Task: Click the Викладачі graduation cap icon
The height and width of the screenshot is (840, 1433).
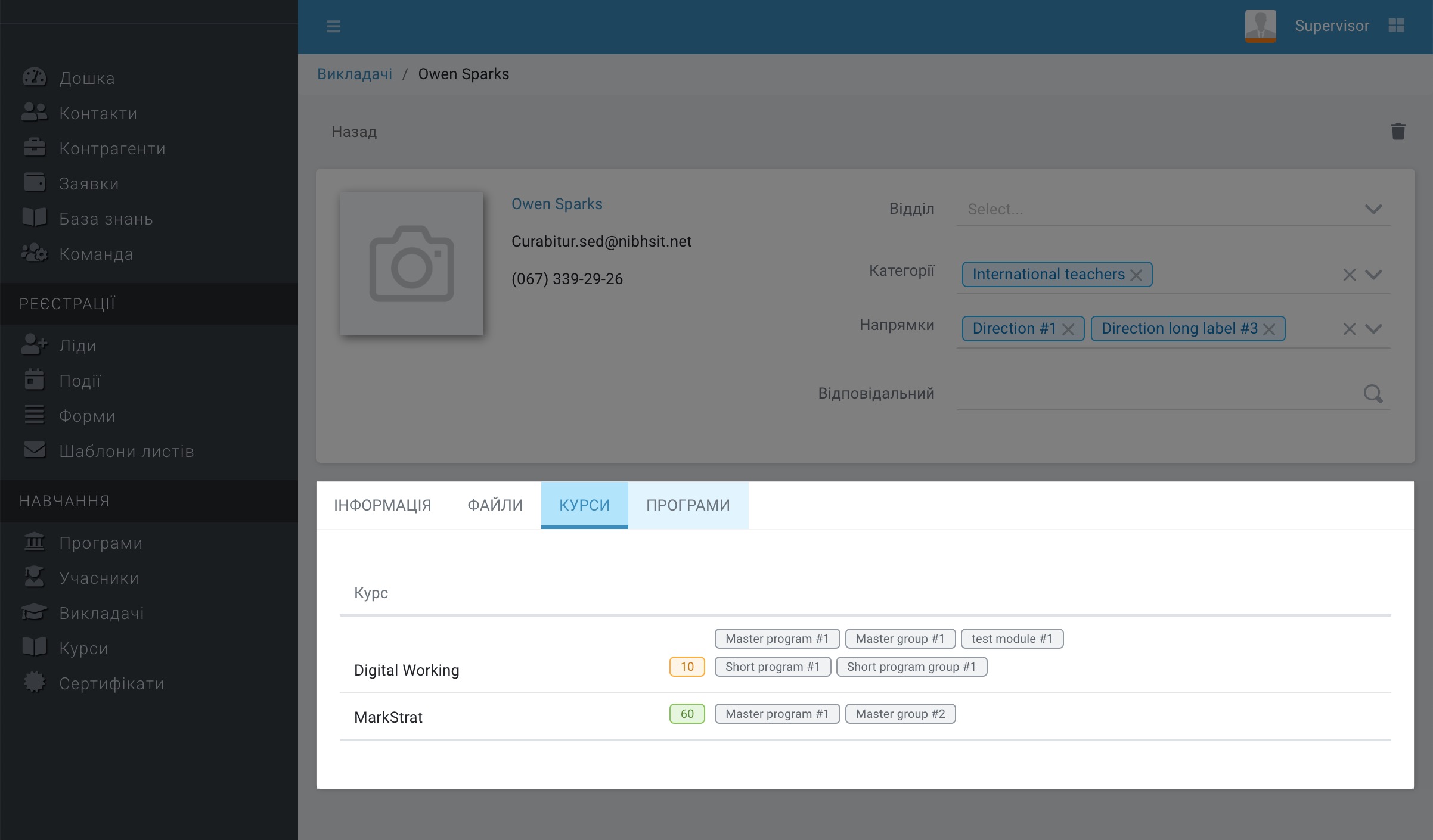Action: tap(35, 612)
